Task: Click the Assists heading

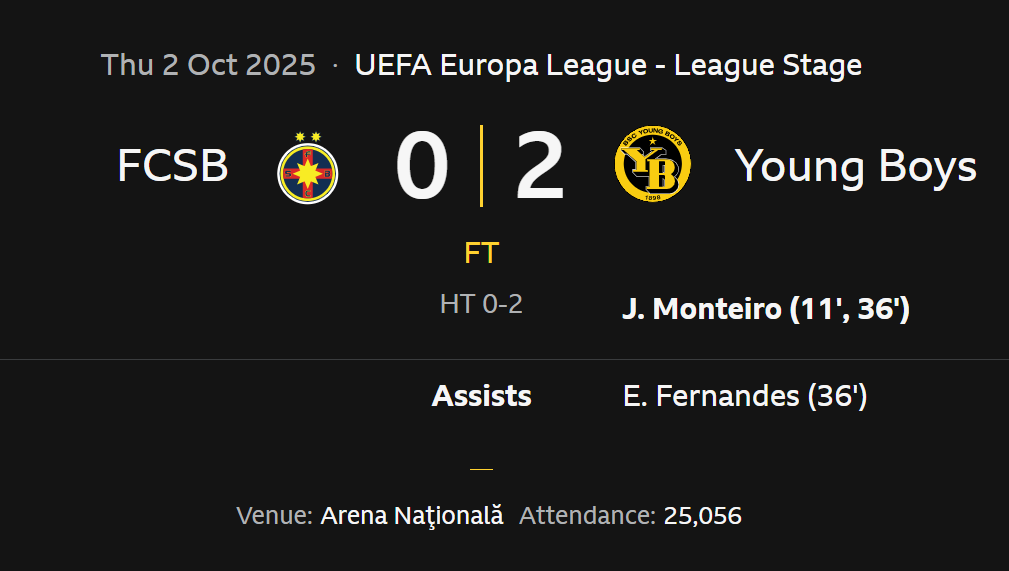Action: click(x=481, y=396)
